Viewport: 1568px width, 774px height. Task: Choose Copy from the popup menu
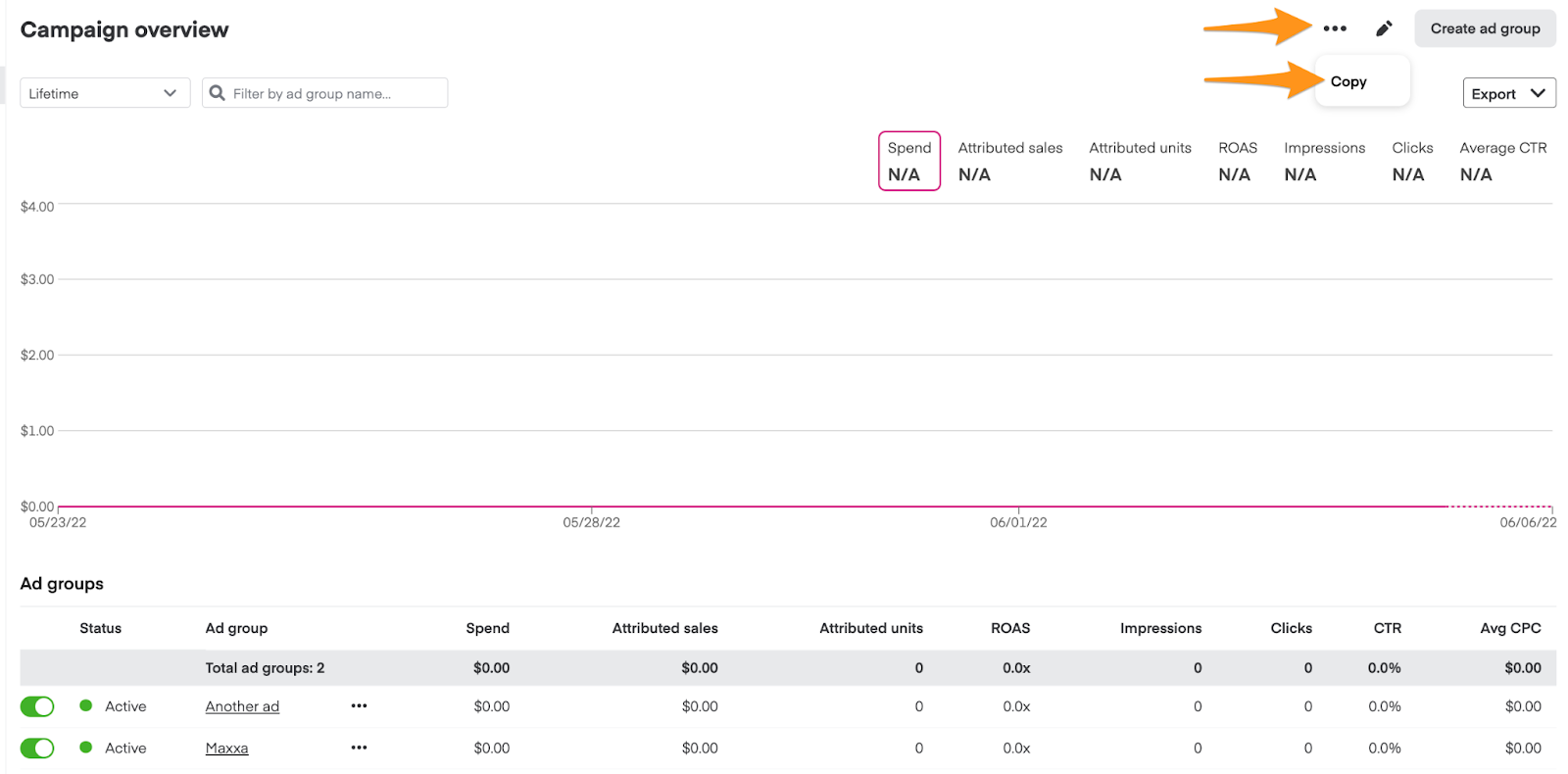pyautogui.click(x=1348, y=81)
